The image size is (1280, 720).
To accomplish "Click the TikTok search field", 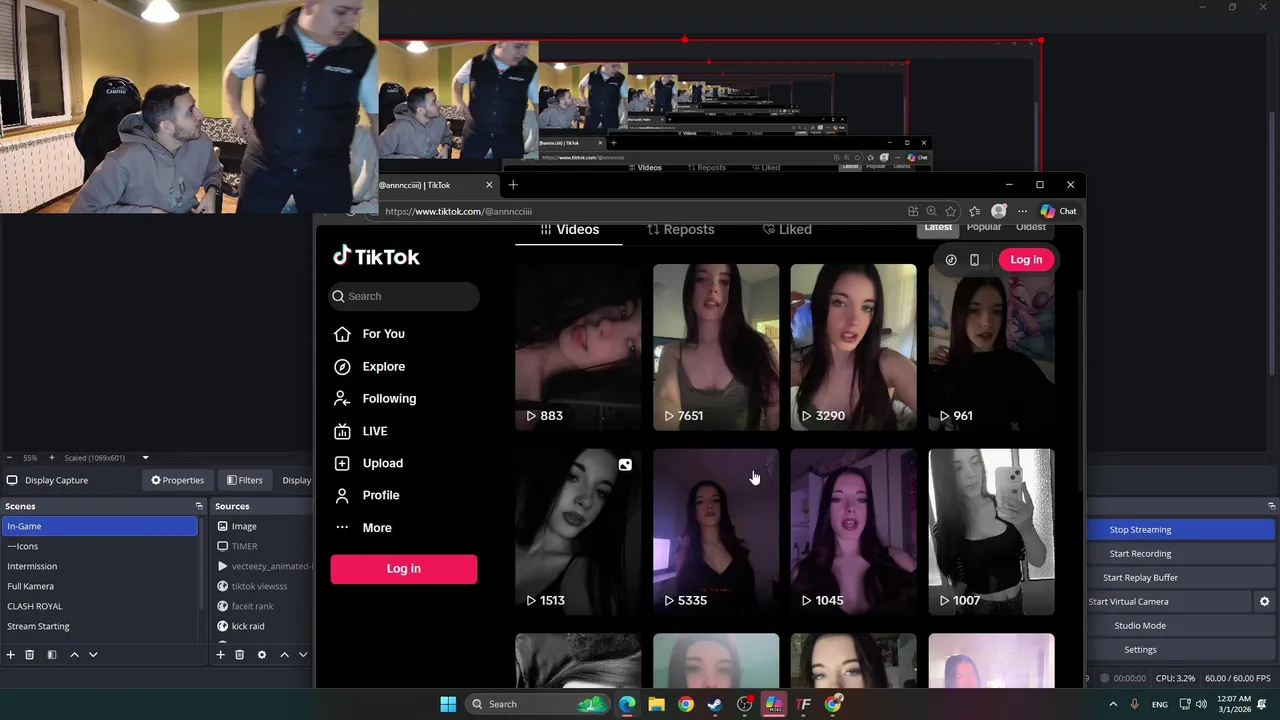I will pos(404,296).
